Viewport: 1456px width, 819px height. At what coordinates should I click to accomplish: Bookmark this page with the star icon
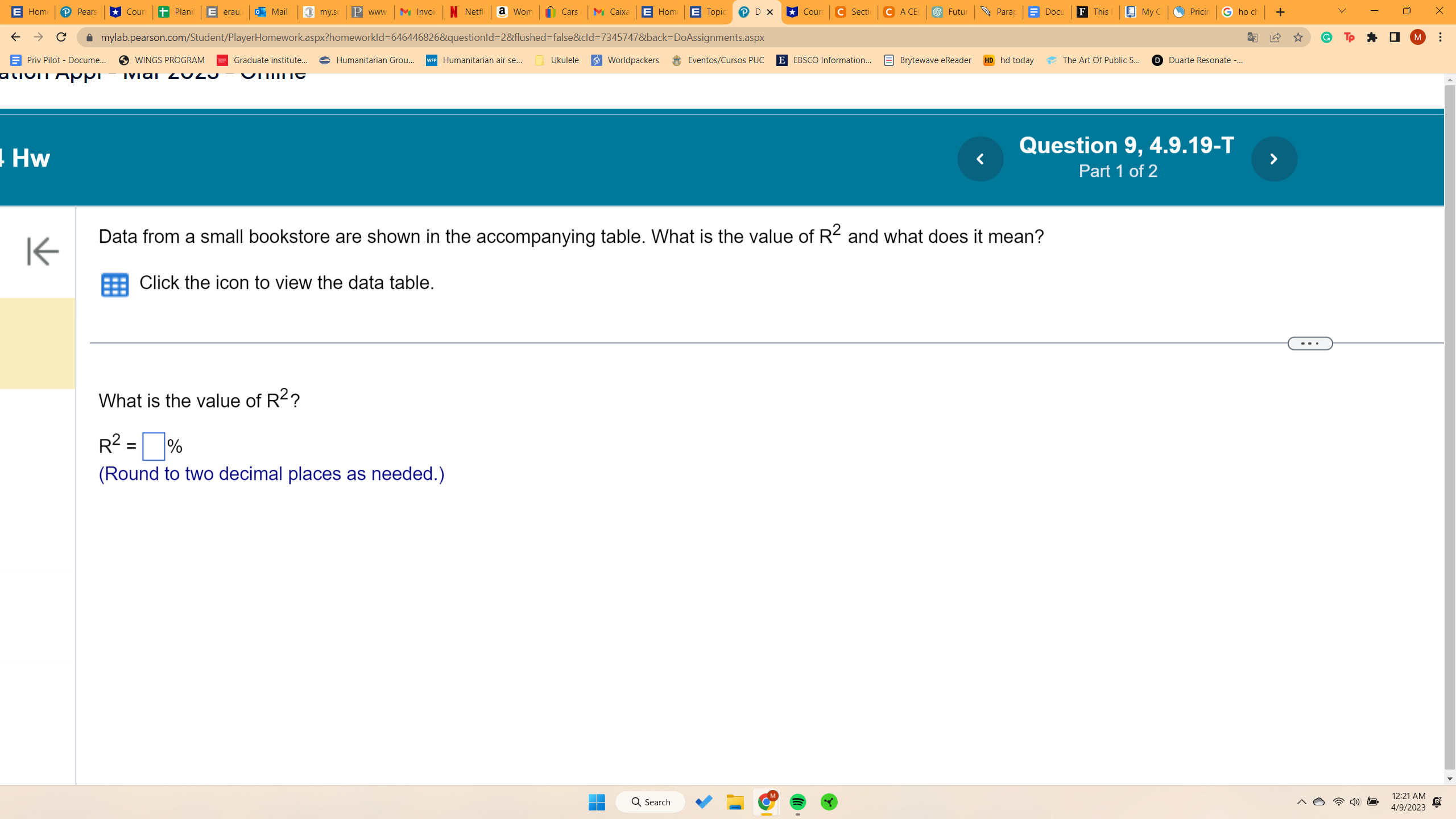pos(1298,38)
